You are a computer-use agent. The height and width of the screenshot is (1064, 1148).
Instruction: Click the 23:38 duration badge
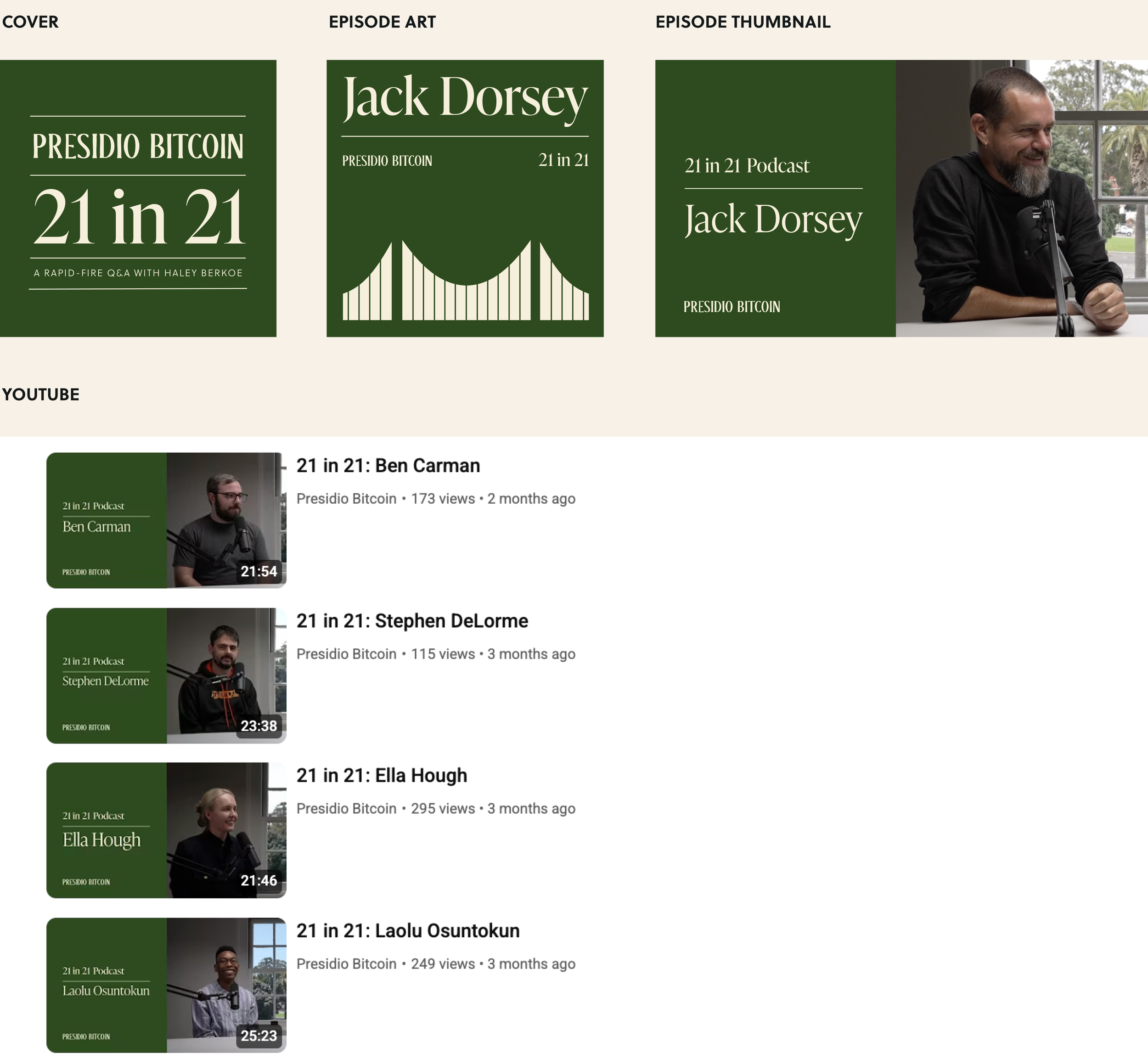(259, 726)
